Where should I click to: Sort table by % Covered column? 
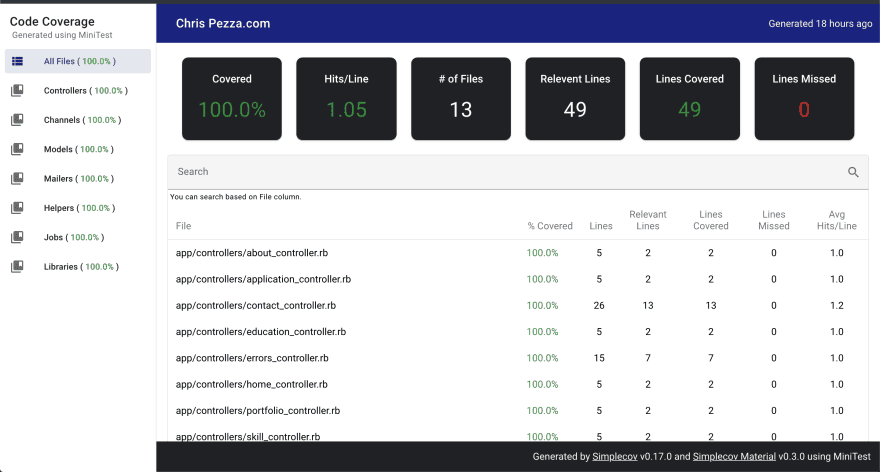coord(550,226)
